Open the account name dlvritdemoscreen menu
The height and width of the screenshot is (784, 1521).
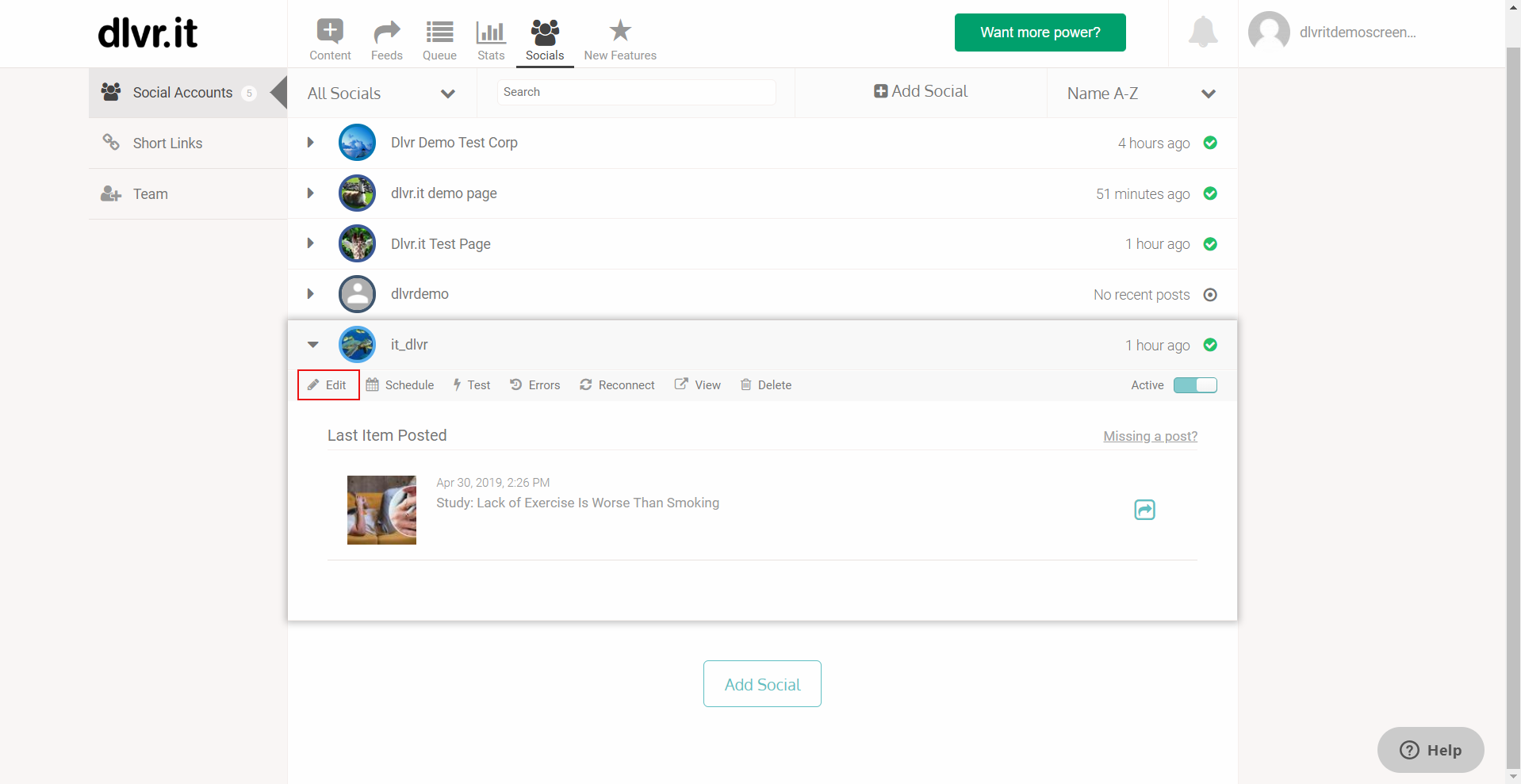click(1357, 33)
